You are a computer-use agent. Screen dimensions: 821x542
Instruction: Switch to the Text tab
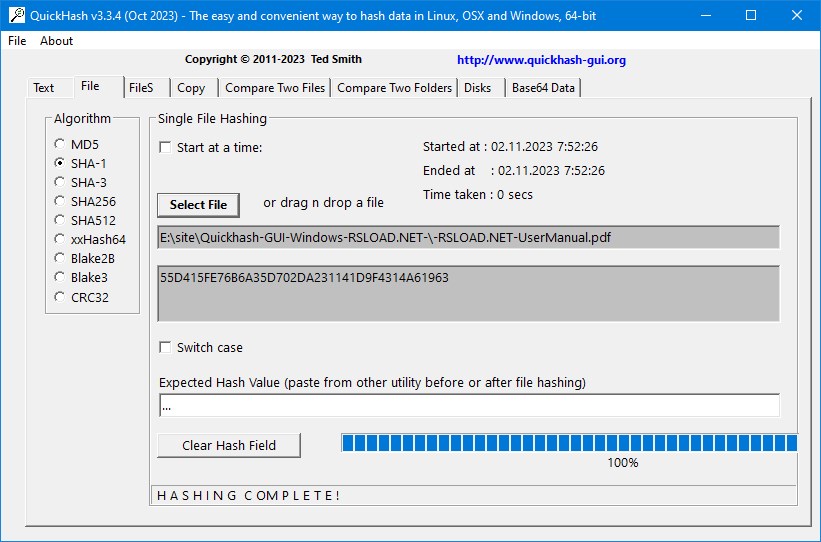click(44, 88)
